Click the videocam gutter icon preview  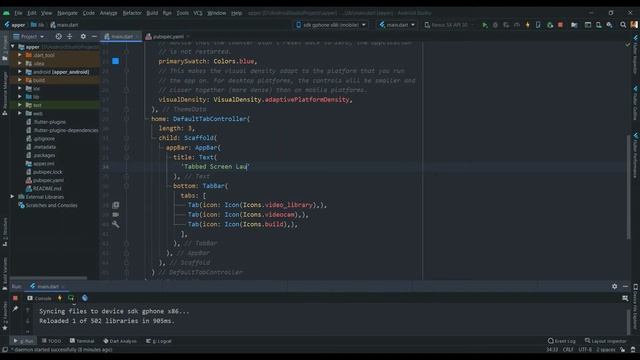click(116, 215)
